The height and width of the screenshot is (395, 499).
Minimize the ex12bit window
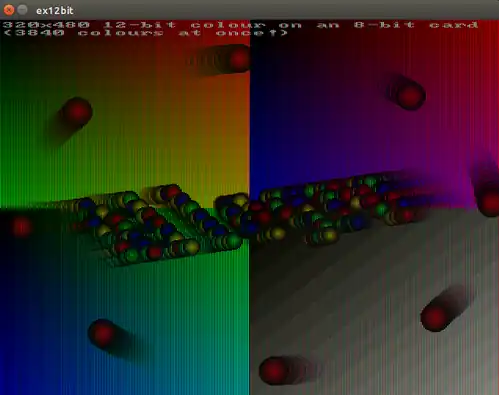click(22, 10)
